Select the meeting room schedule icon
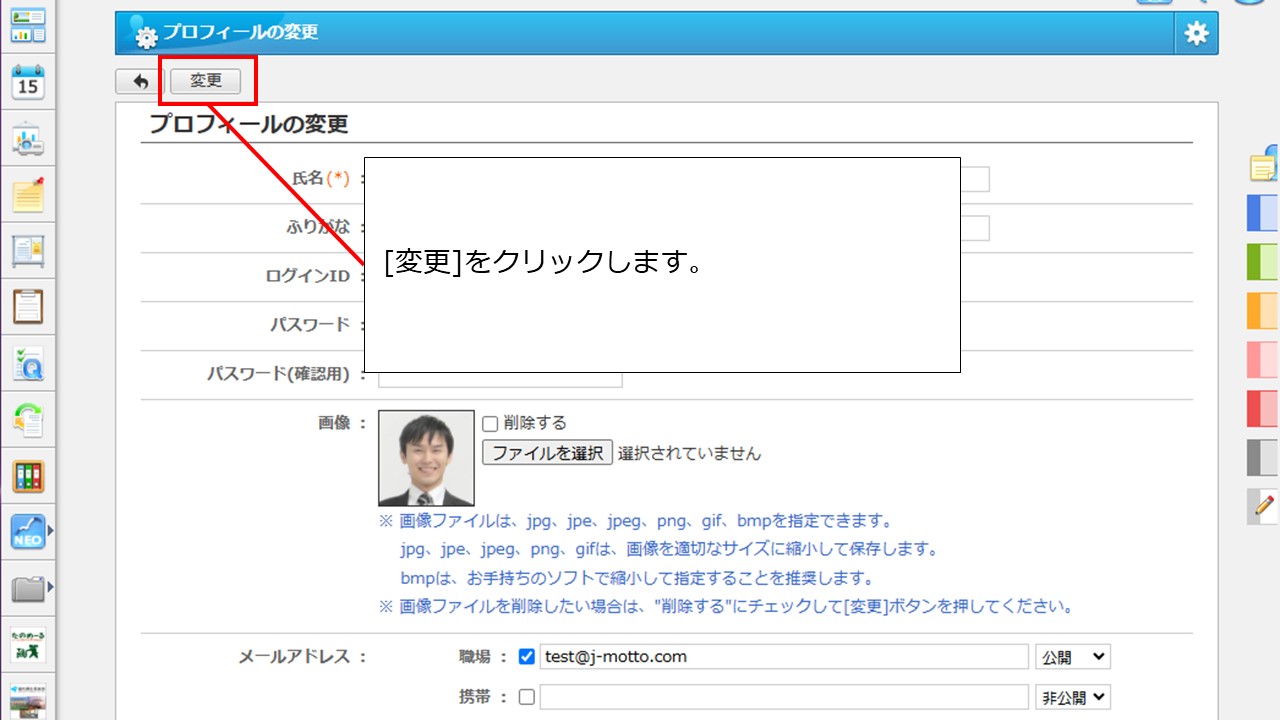 pyautogui.click(x=28, y=140)
